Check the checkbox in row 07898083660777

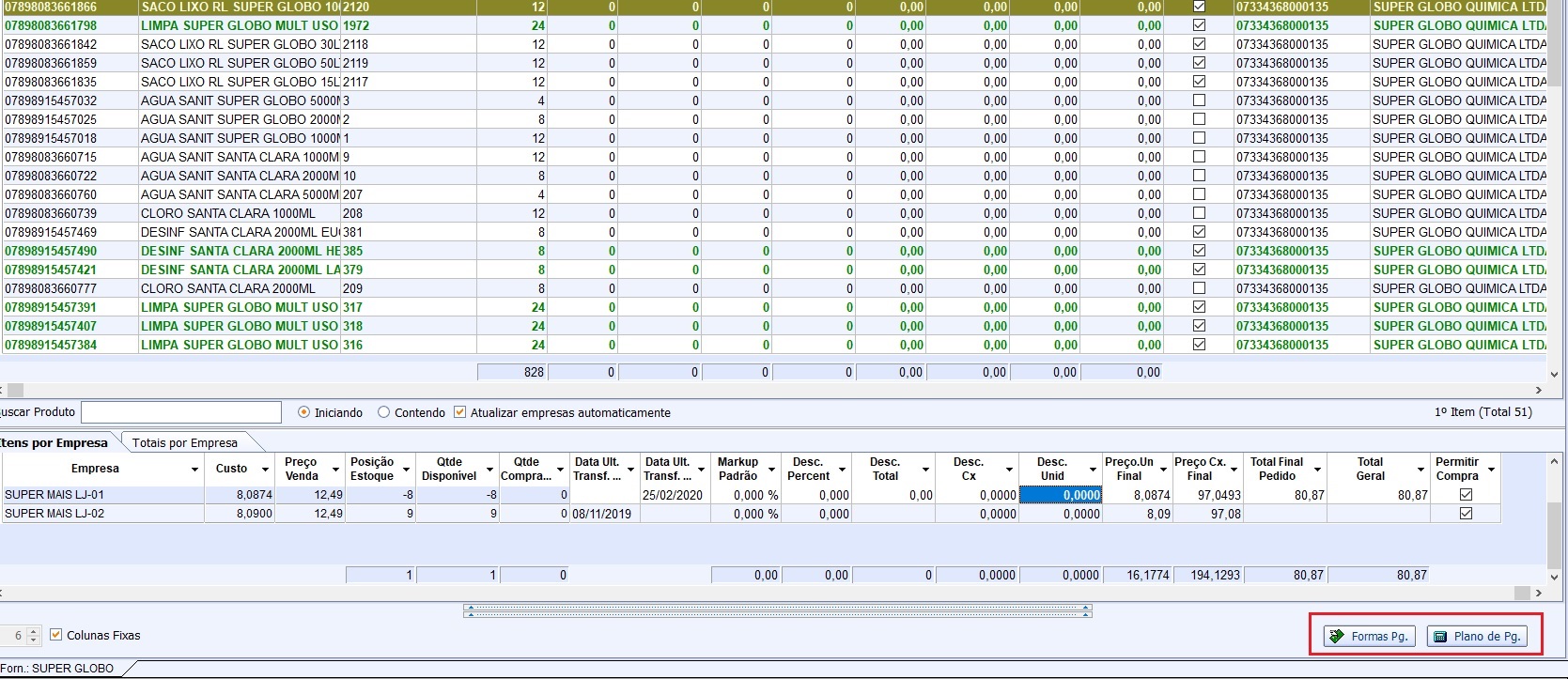tap(1199, 288)
